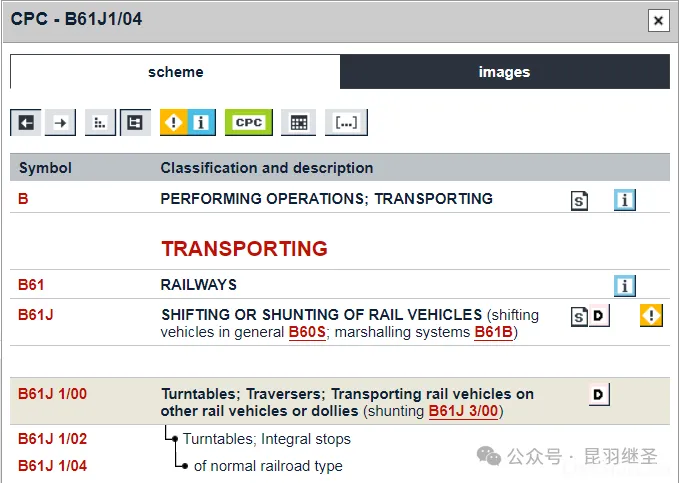
Task: Click the right arrow navigation button
Action: pyautogui.click(x=61, y=122)
